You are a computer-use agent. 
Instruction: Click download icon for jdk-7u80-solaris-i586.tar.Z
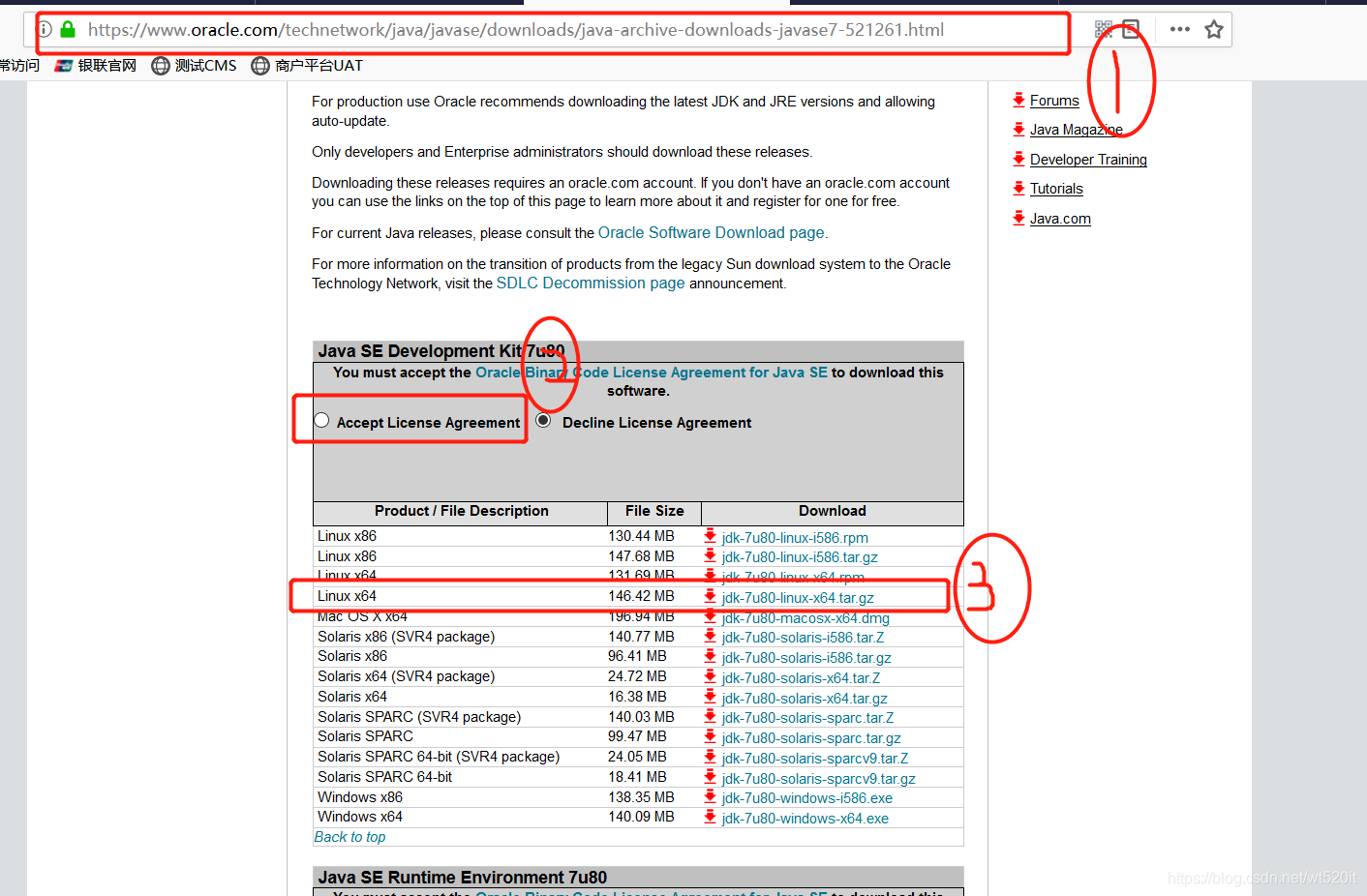click(710, 636)
